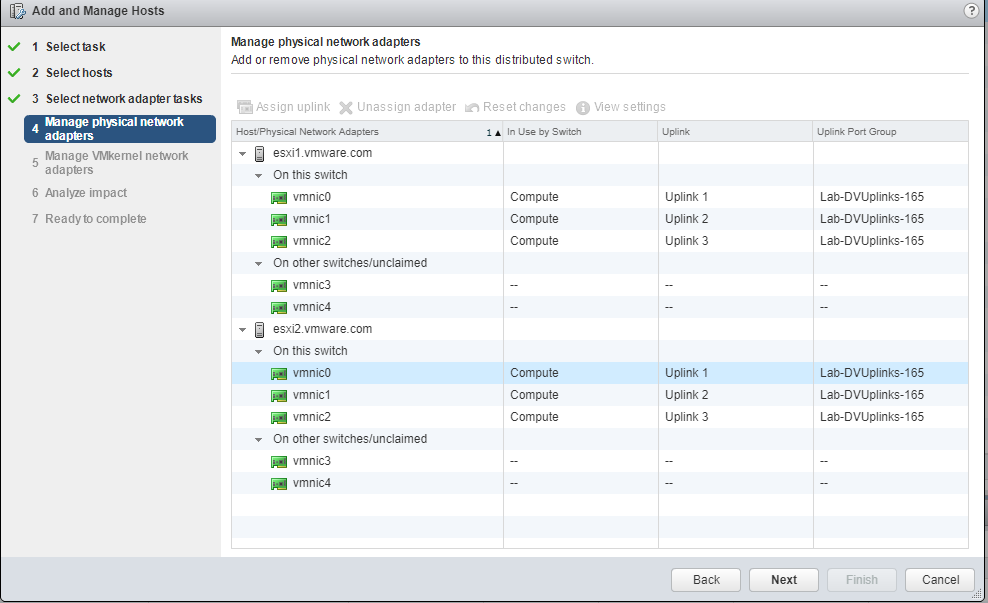The height and width of the screenshot is (603, 988).
Task: Click the Reset changes arrow icon
Action: tap(472, 108)
